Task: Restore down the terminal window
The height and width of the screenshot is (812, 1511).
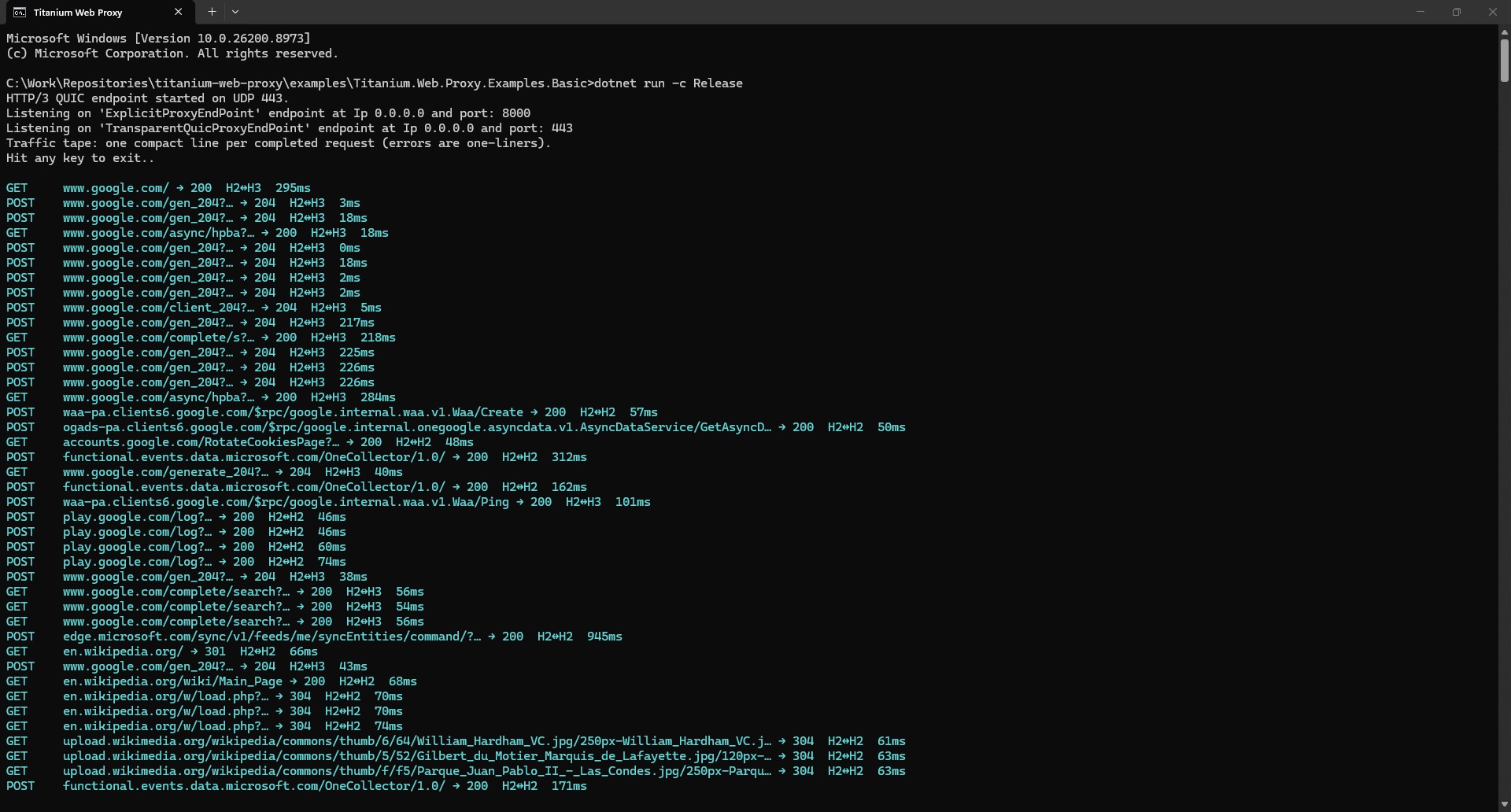Action: click(x=1457, y=12)
